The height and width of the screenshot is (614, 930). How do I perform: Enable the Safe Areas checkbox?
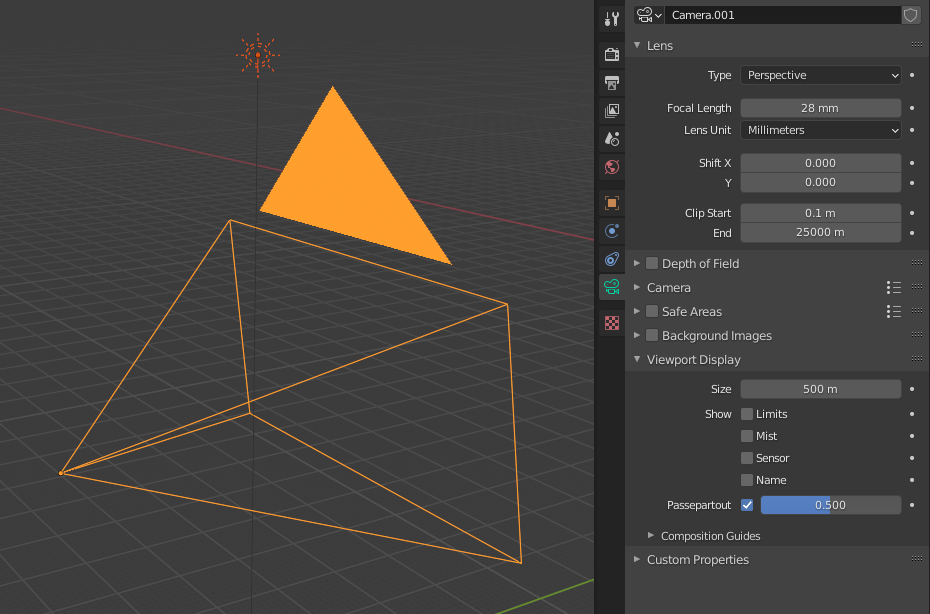point(652,311)
